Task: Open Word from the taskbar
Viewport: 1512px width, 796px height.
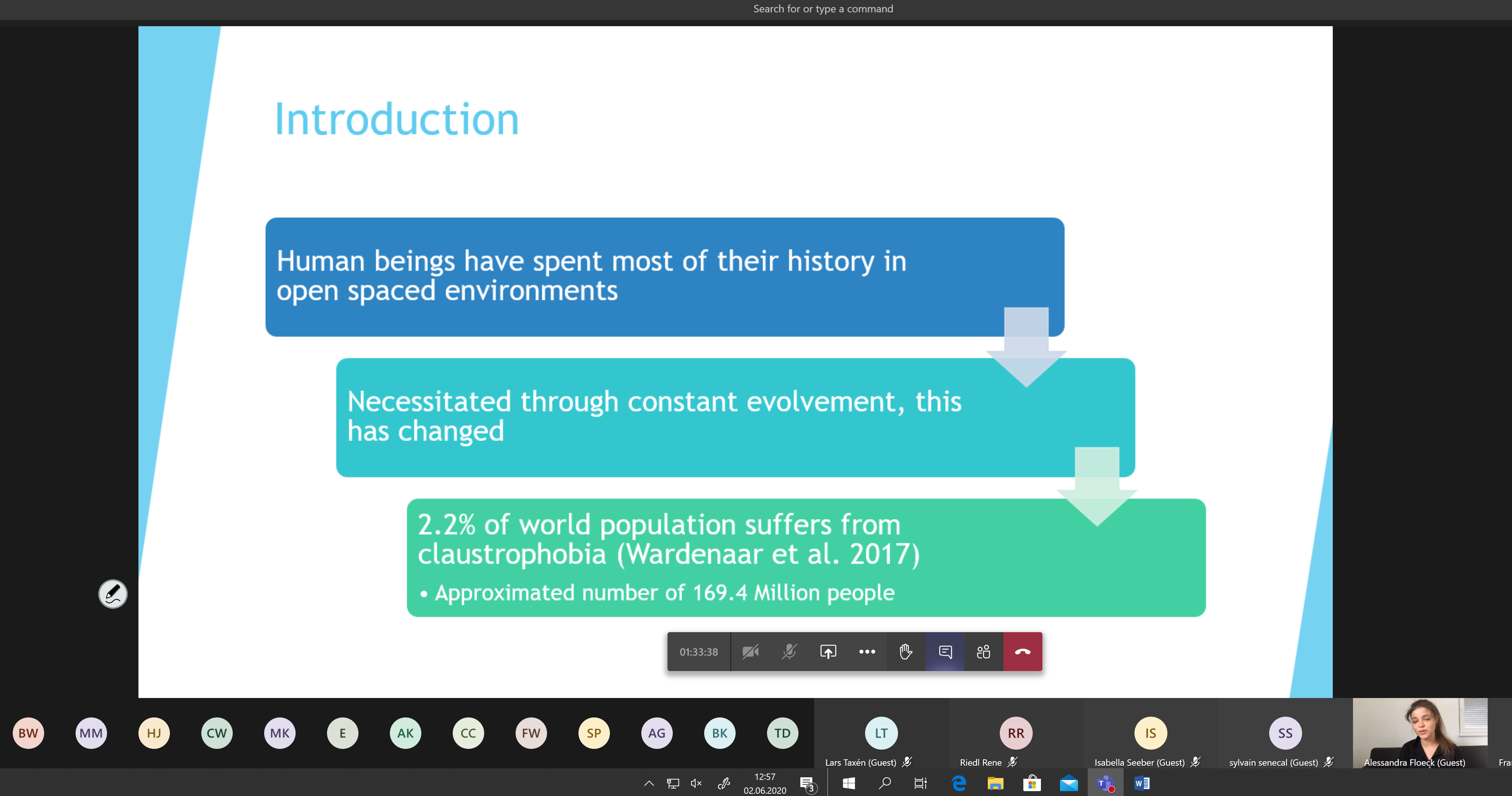Action: tap(1142, 784)
